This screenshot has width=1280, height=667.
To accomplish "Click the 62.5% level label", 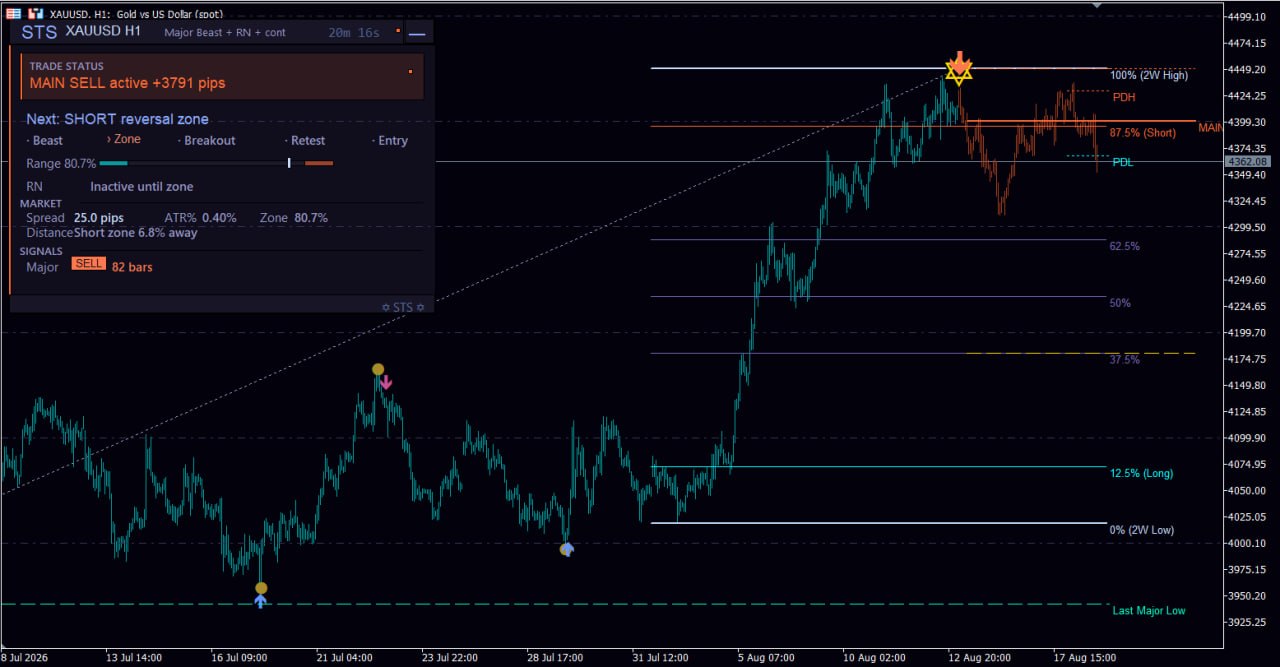I will 1125,246.
